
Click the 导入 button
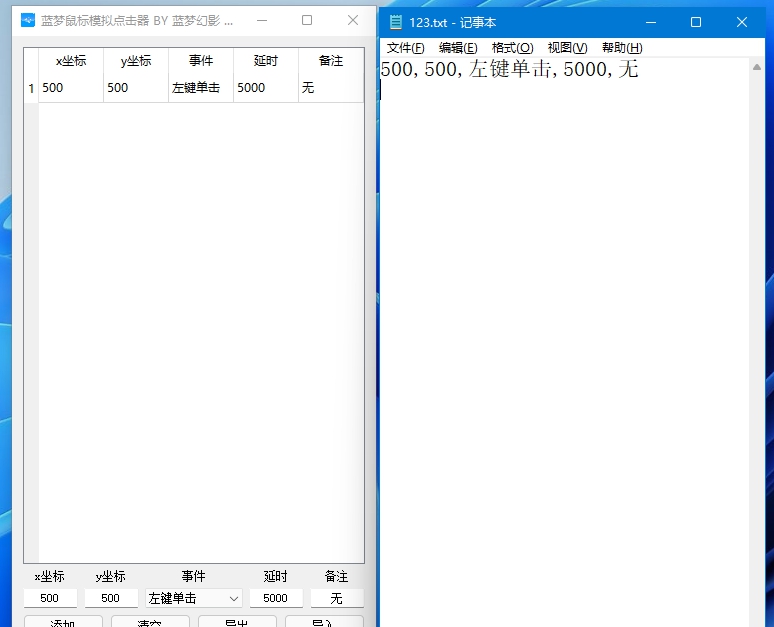click(x=324, y=622)
